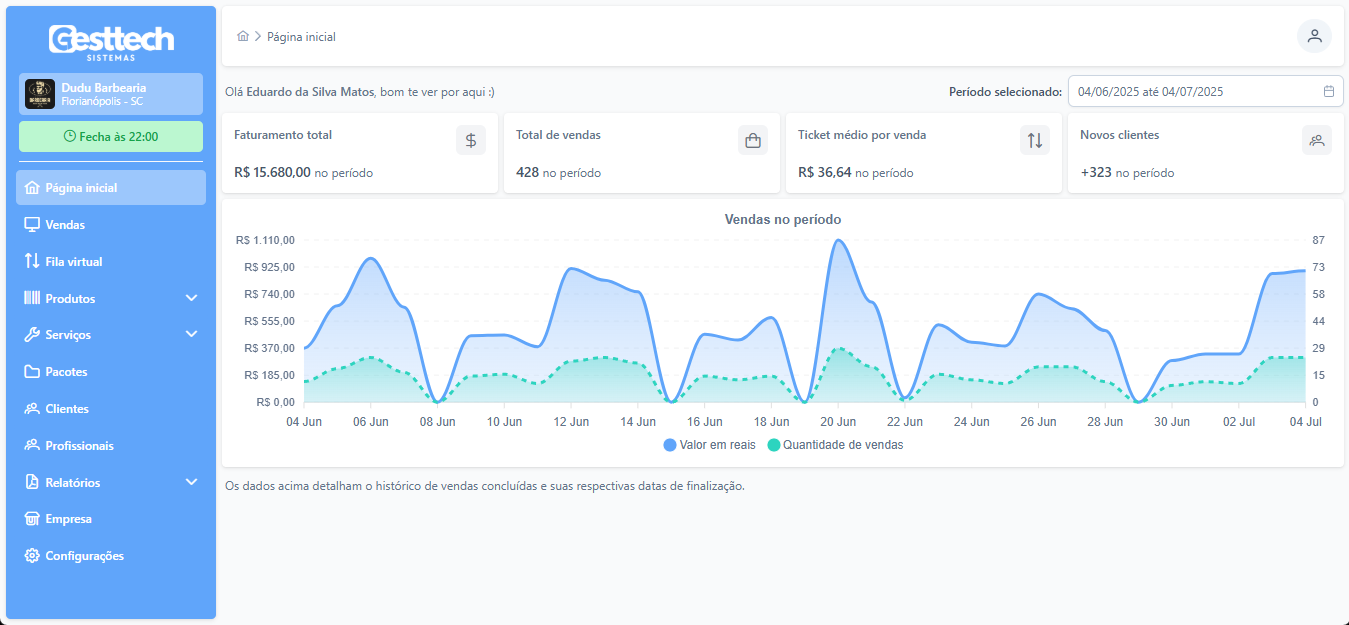The width and height of the screenshot is (1349, 625).
Task: Click the user profile avatar icon
Action: (1314, 36)
